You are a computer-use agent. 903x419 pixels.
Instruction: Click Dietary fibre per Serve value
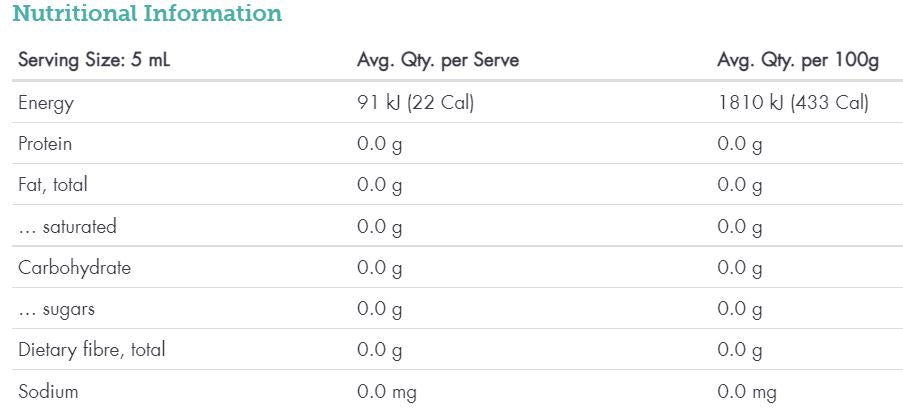click(380, 350)
